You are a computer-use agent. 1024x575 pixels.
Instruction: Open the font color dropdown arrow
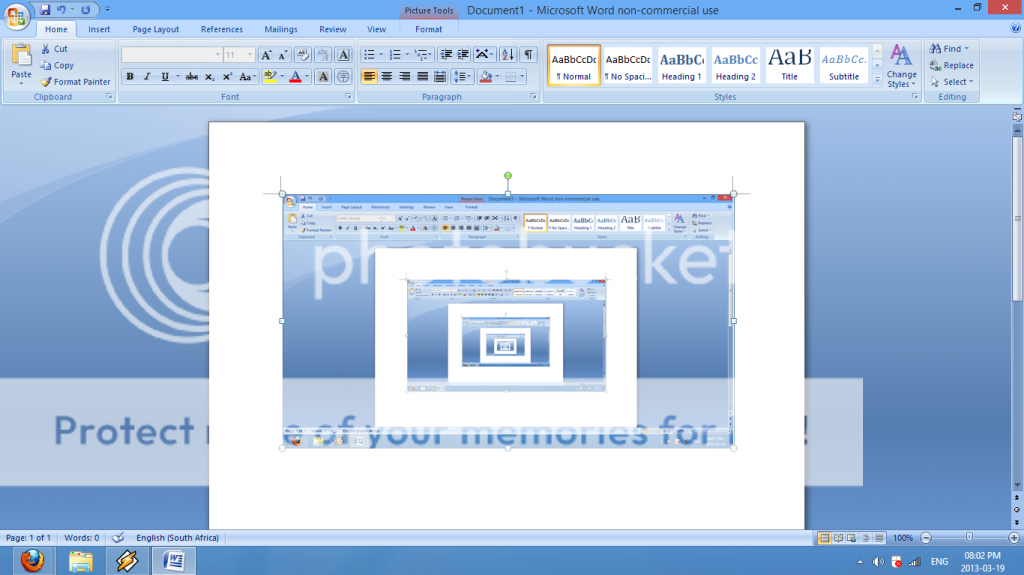tap(307, 76)
